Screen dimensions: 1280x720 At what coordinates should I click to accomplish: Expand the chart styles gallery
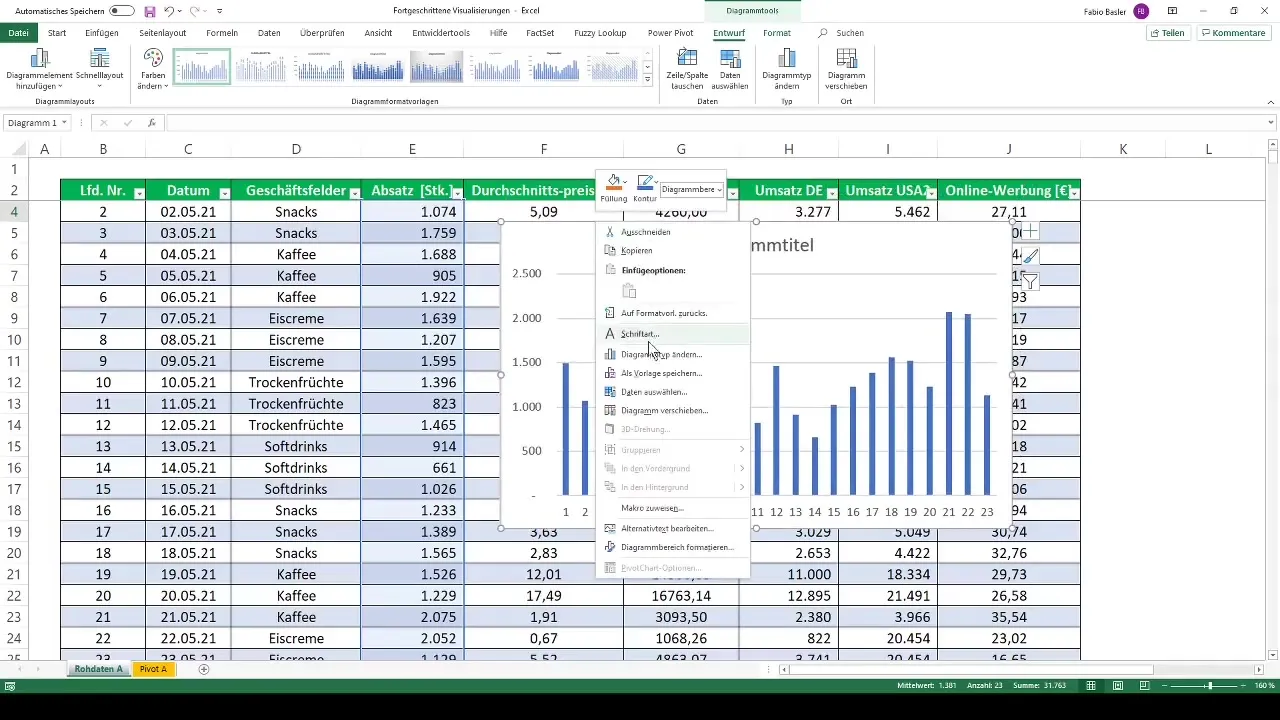(x=648, y=79)
